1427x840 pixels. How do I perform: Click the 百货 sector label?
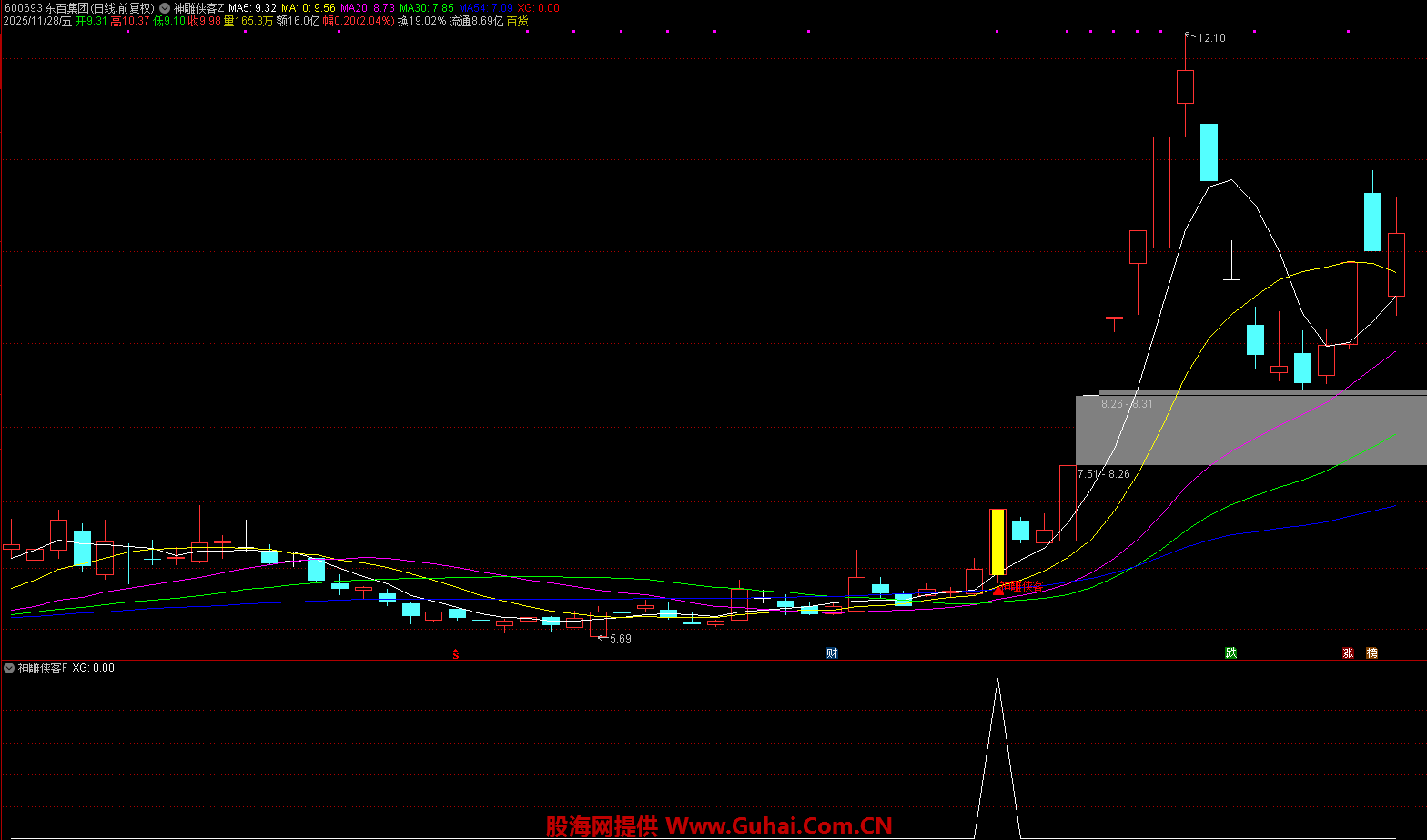(517, 21)
